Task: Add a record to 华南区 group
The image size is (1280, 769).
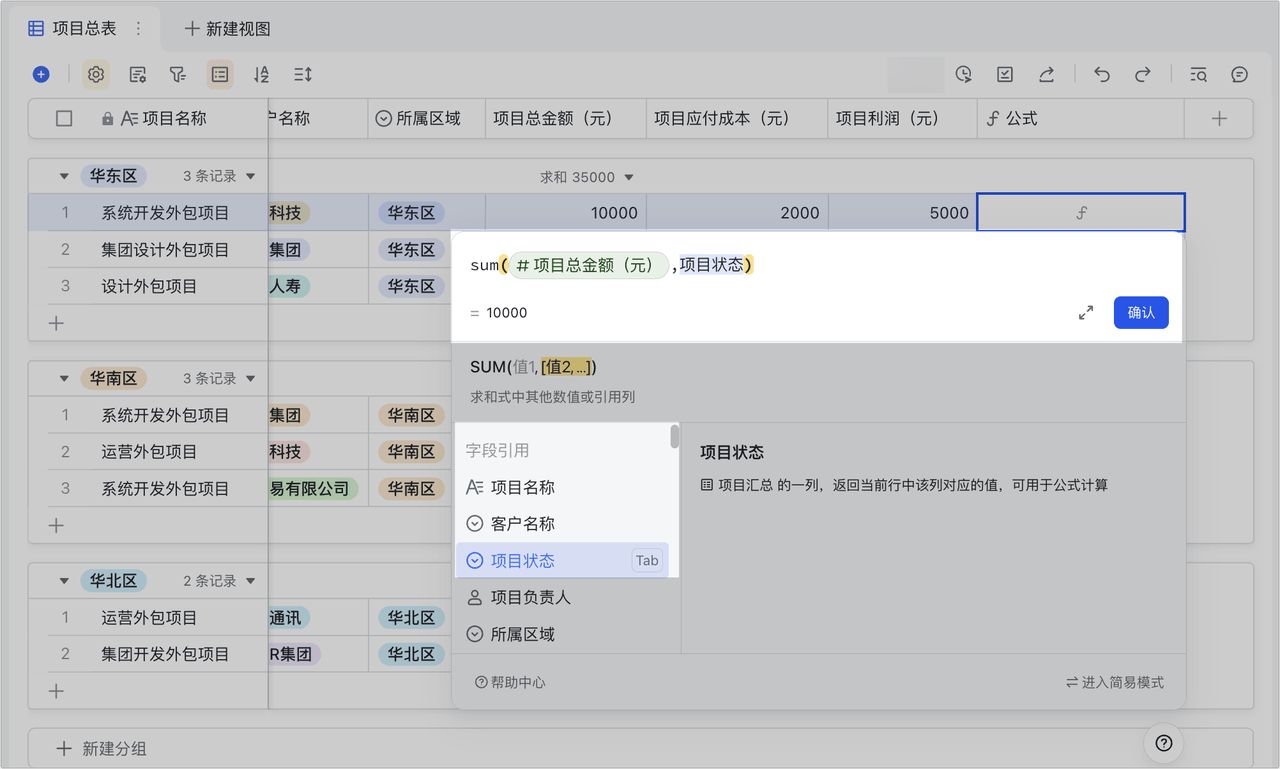Action: click(x=56, y=525)
